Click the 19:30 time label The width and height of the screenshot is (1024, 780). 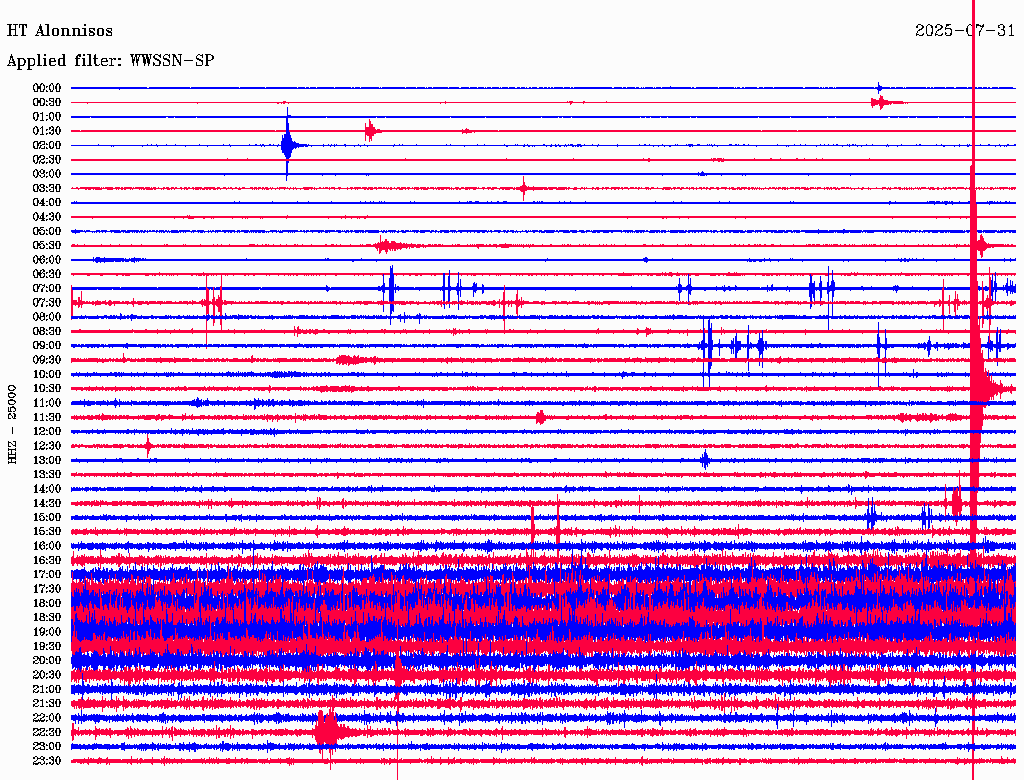click(47, 646)
